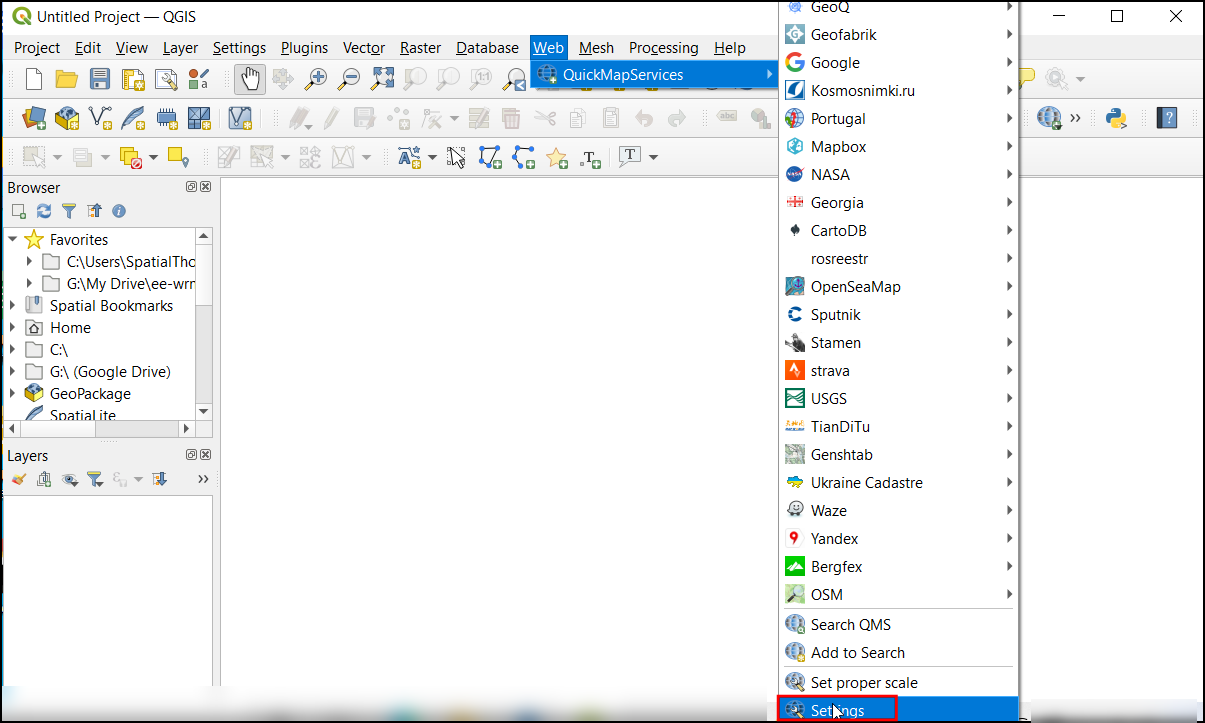Click the New Temporary Scratch Layer icon
This screenshot has height=723, width=1205.
[x=166, y=119]
